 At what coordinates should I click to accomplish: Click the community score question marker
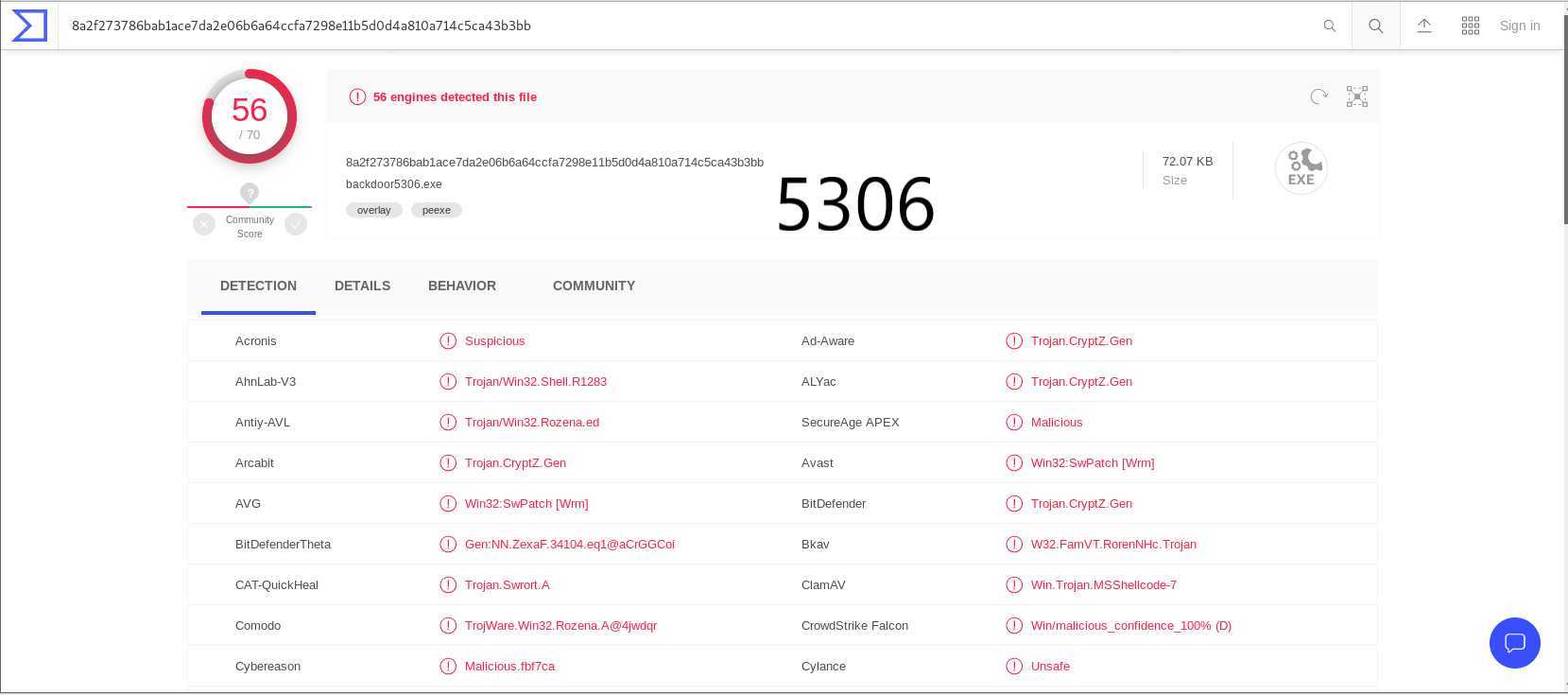tap(250, 193)
